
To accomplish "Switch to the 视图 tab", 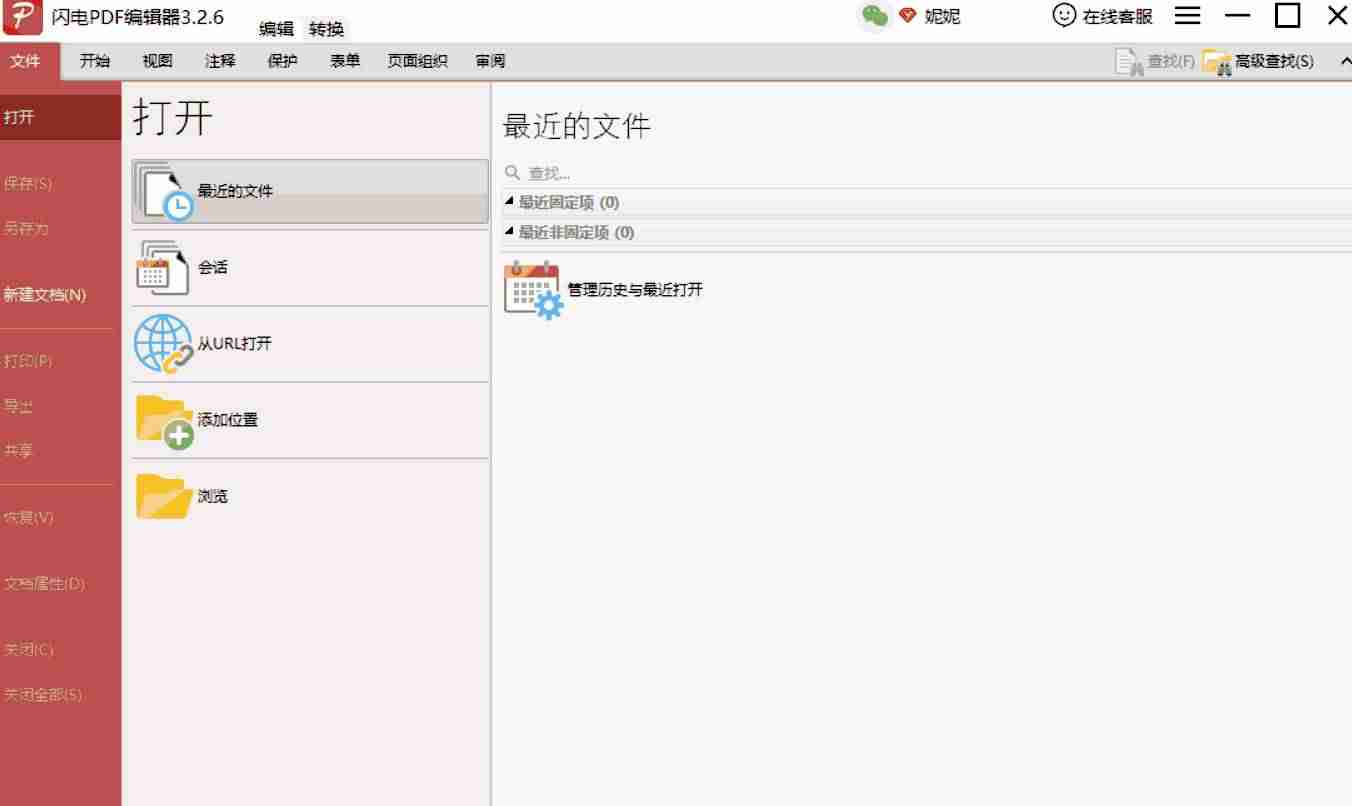I will click(x=157, y=61).
